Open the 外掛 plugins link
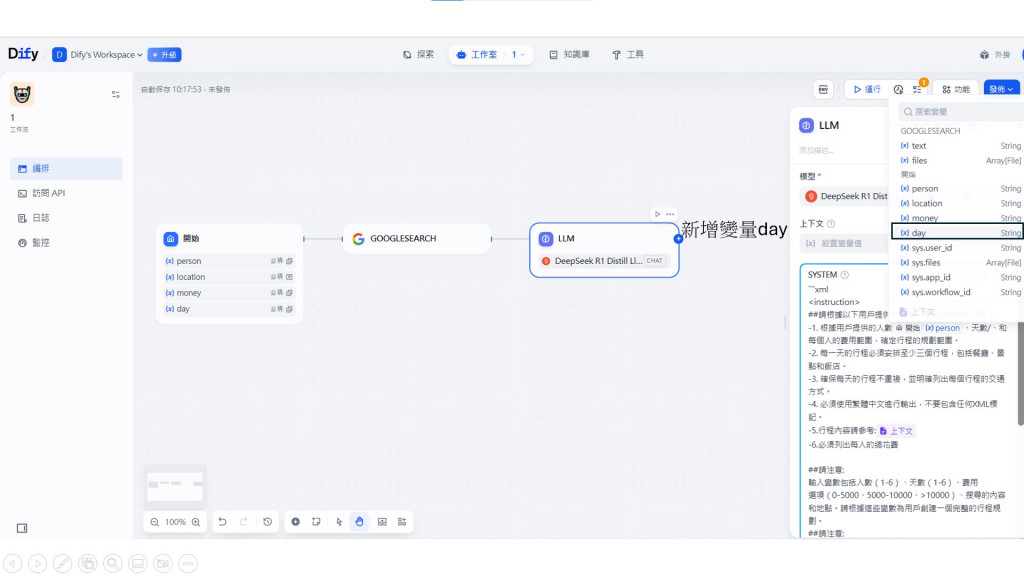The image size is (1024, 576). [x=995, y=55]
